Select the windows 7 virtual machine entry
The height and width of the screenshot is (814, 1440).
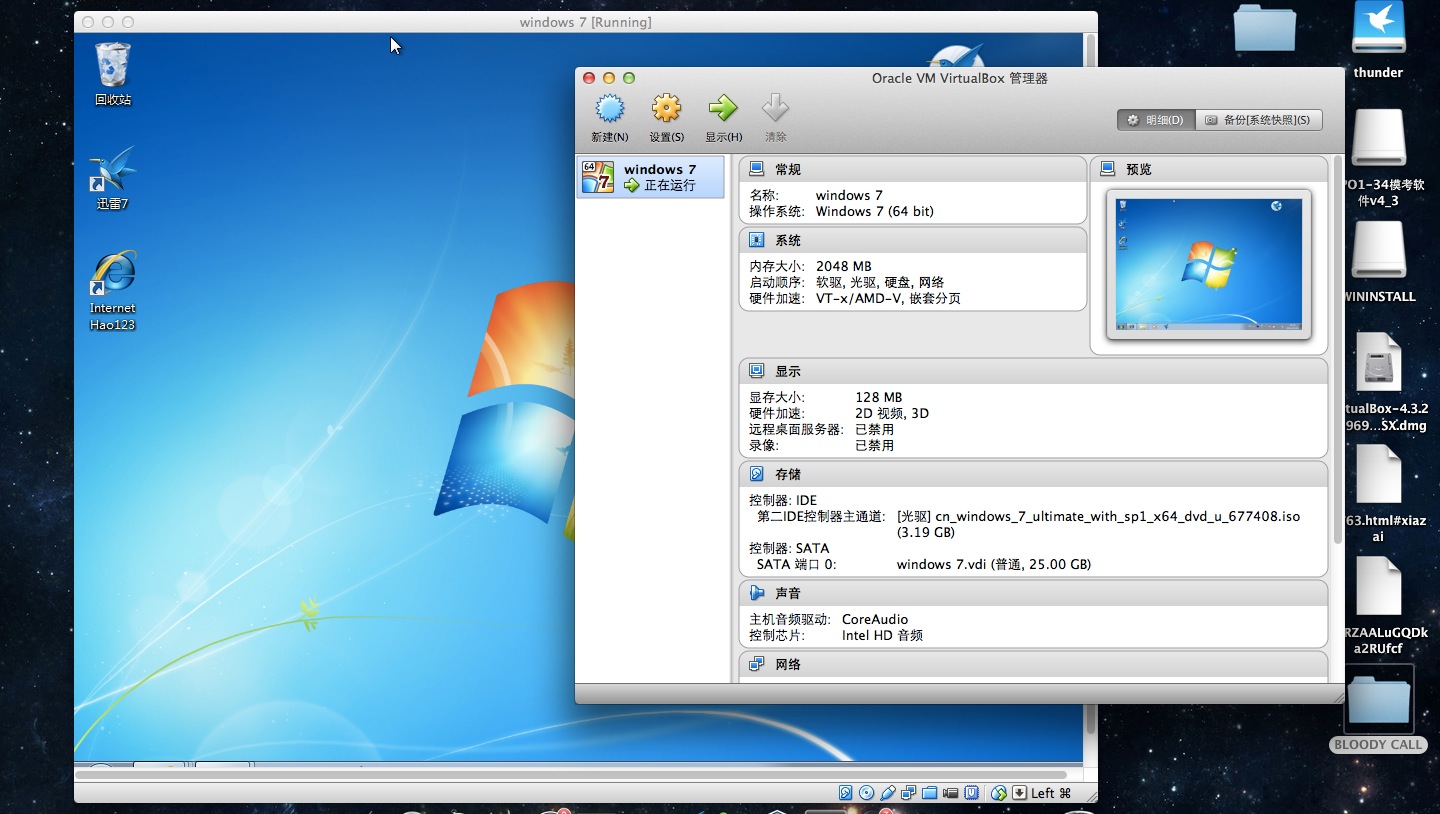click(x=651, y=177)
